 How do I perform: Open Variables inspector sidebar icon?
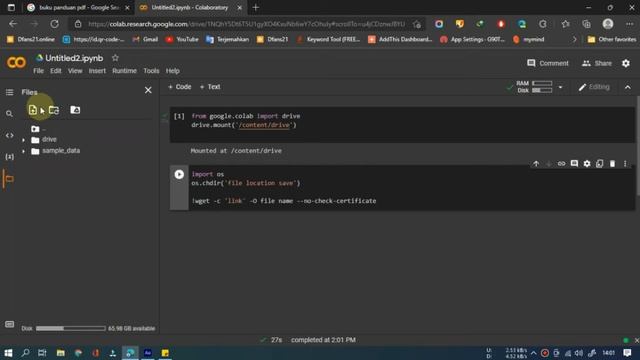click(x=9, y=157)
